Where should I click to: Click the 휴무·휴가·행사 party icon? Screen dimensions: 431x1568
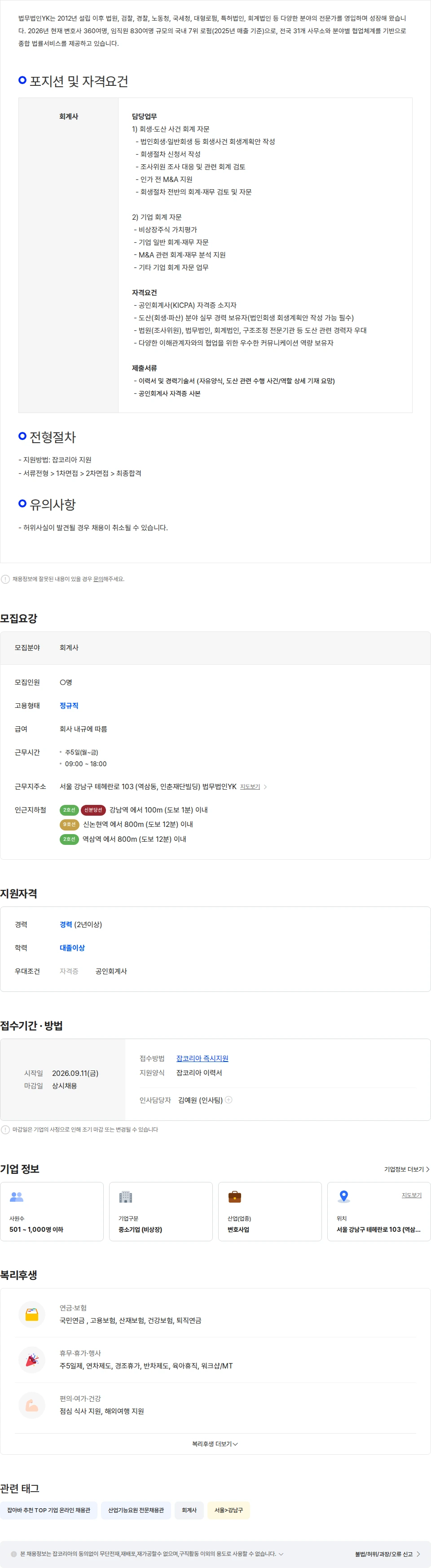point(31,1360)
